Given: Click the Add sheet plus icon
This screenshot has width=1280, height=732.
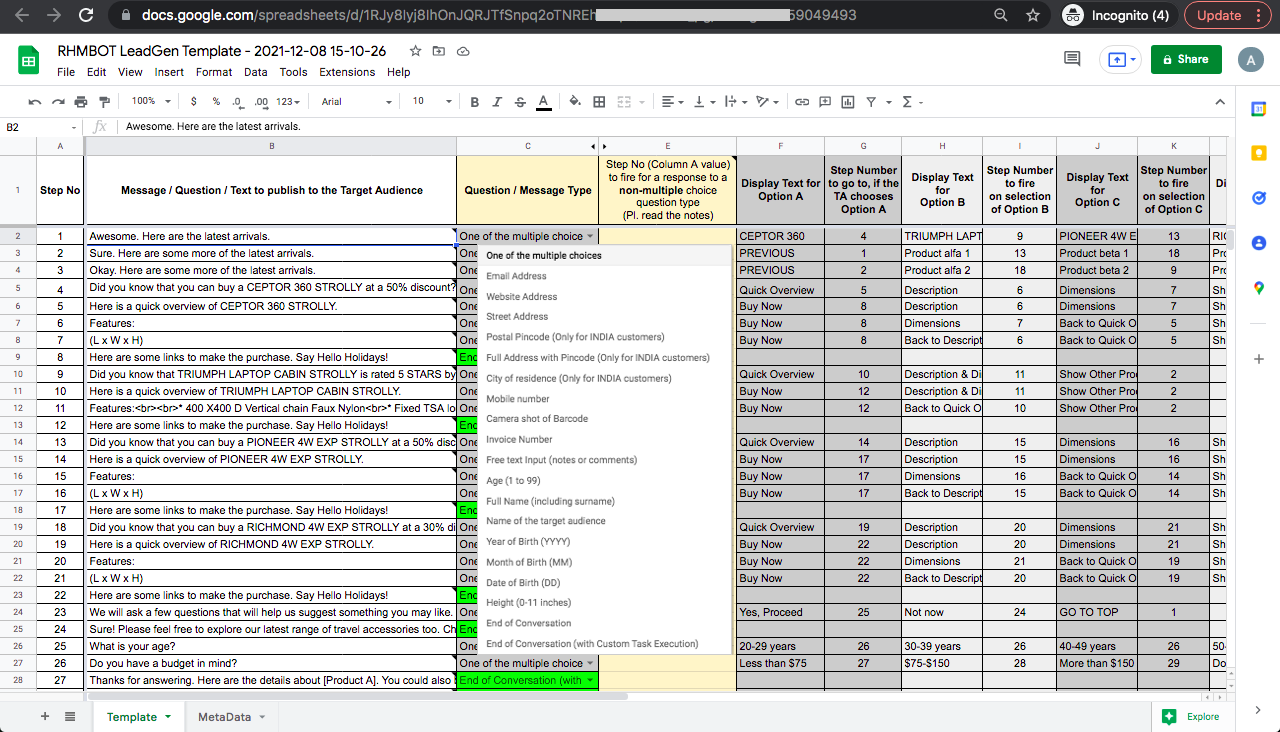Looking at the screenshot, I should (44, 716).
